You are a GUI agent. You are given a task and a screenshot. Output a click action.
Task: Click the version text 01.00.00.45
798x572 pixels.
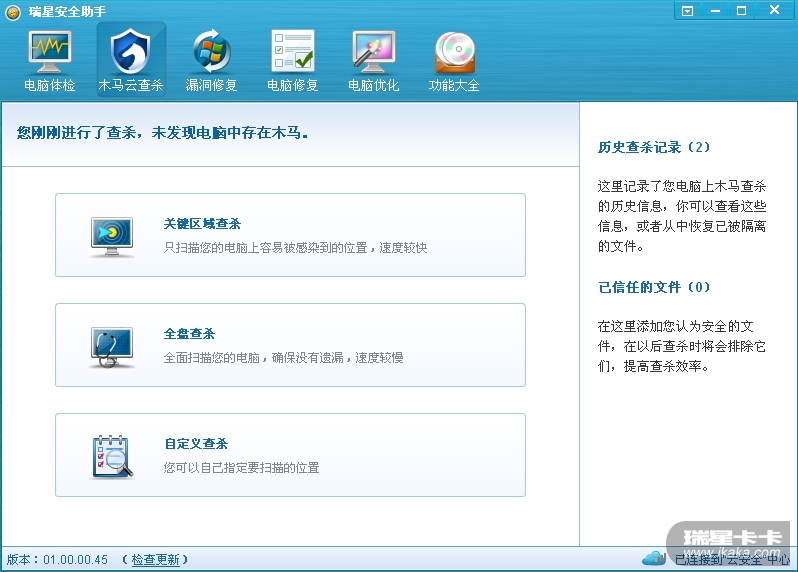click(75, 560)
